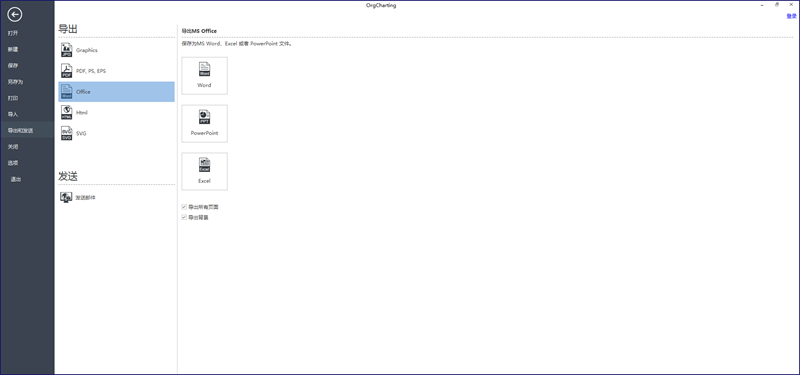
Task: Export to Word document tile
Action: pos(205,76)
